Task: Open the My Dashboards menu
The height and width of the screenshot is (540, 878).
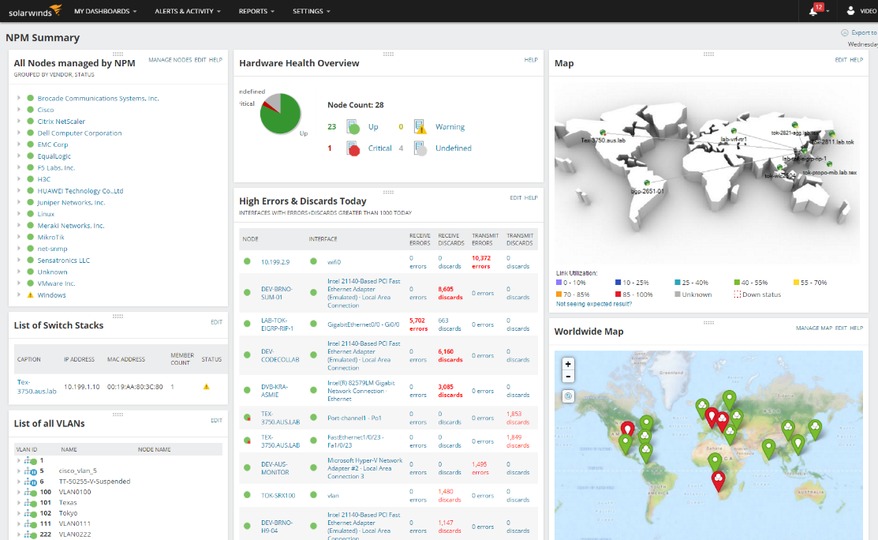Action: coord(106,11)
